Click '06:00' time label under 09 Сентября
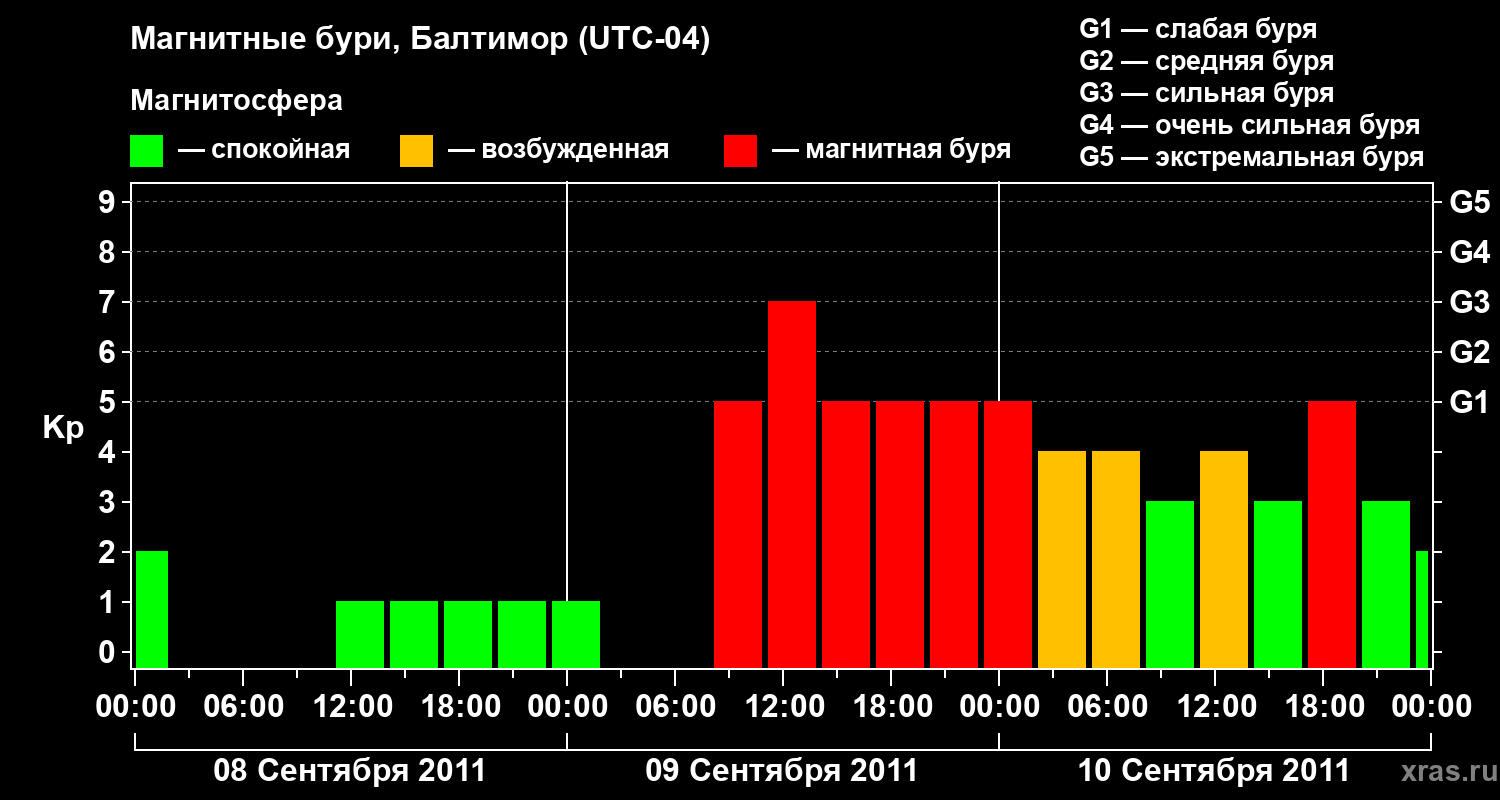This screenshot has width=1500, height=800. (675, 707)
